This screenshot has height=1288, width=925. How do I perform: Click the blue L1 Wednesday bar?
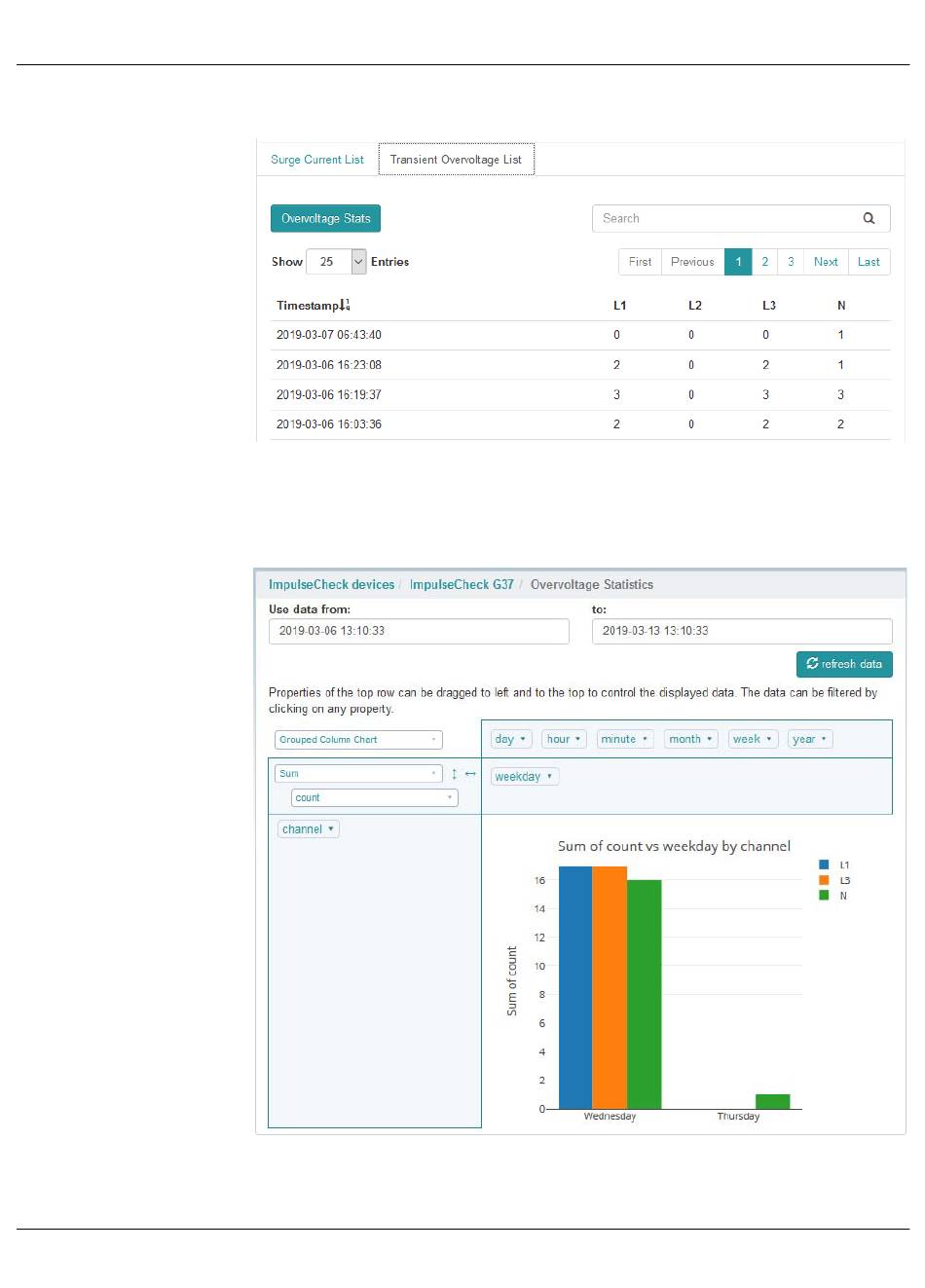click(x=575, y=987)
